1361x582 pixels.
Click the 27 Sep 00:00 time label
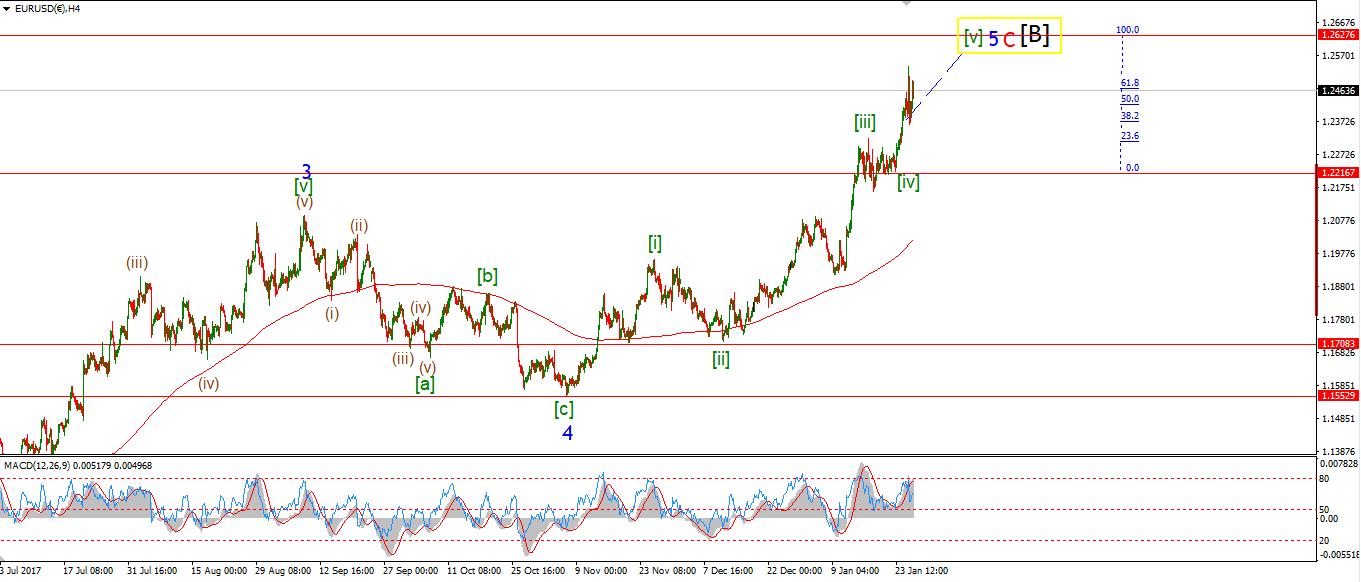pos(409,570)
